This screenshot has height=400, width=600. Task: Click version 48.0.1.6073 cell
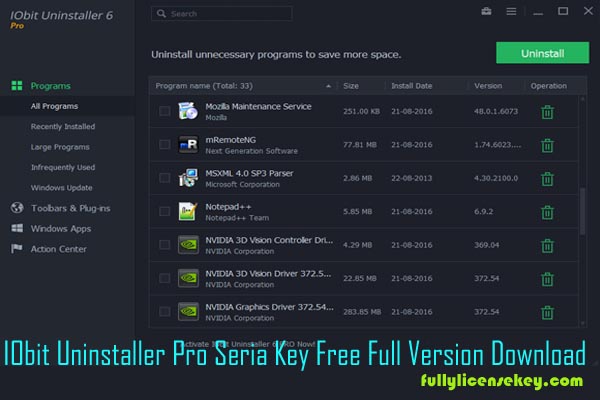pos(496,111)
